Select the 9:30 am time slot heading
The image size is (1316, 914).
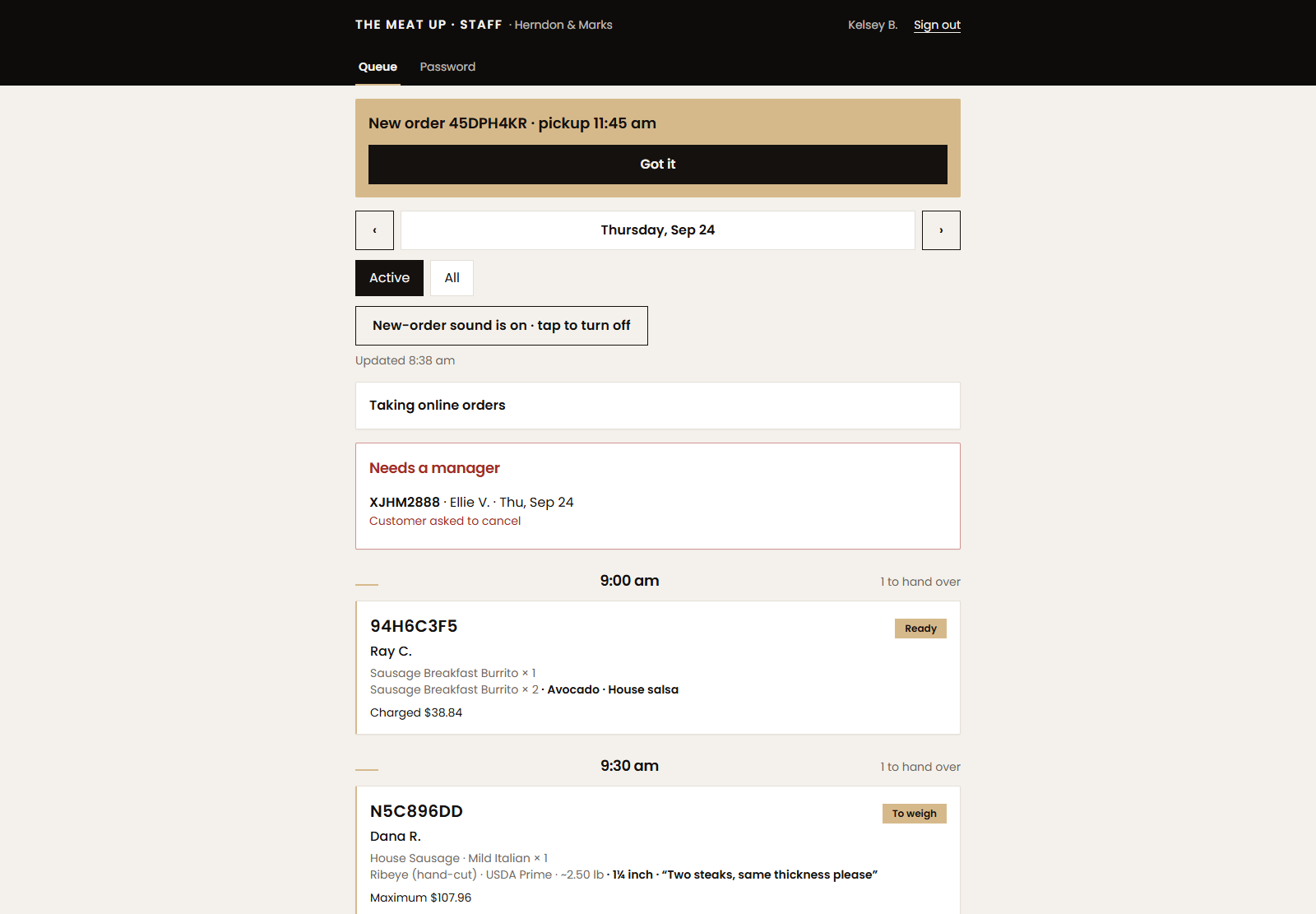click(629, 766)
